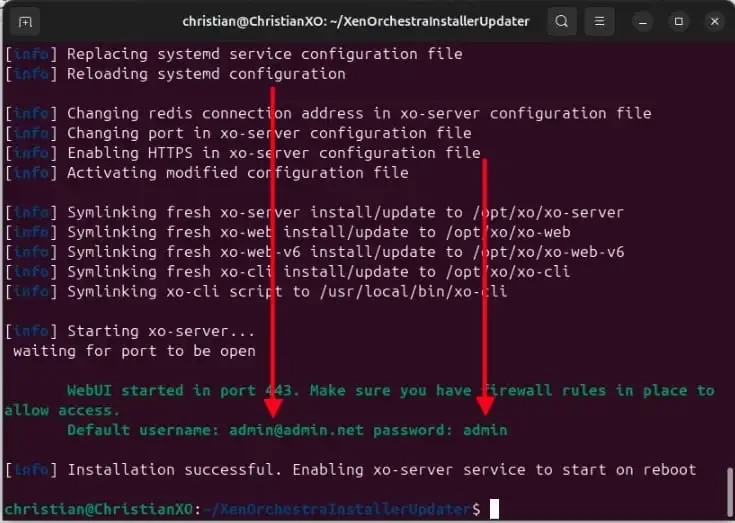Click line 'Changing redis connection address'
This screenshot has height=523, width=735.
click(x=328, y=113)
